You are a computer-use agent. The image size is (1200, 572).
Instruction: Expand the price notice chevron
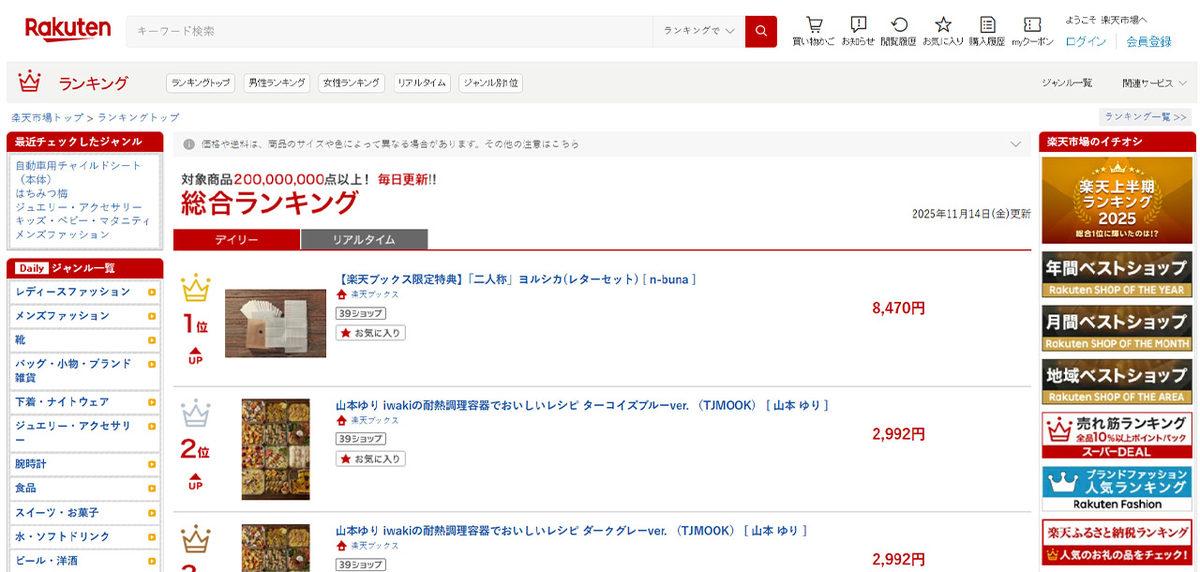click(1015, 145)
